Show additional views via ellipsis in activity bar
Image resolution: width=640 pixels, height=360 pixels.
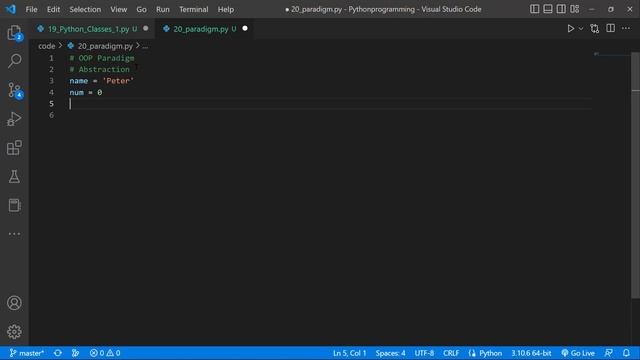pos(14,234)
